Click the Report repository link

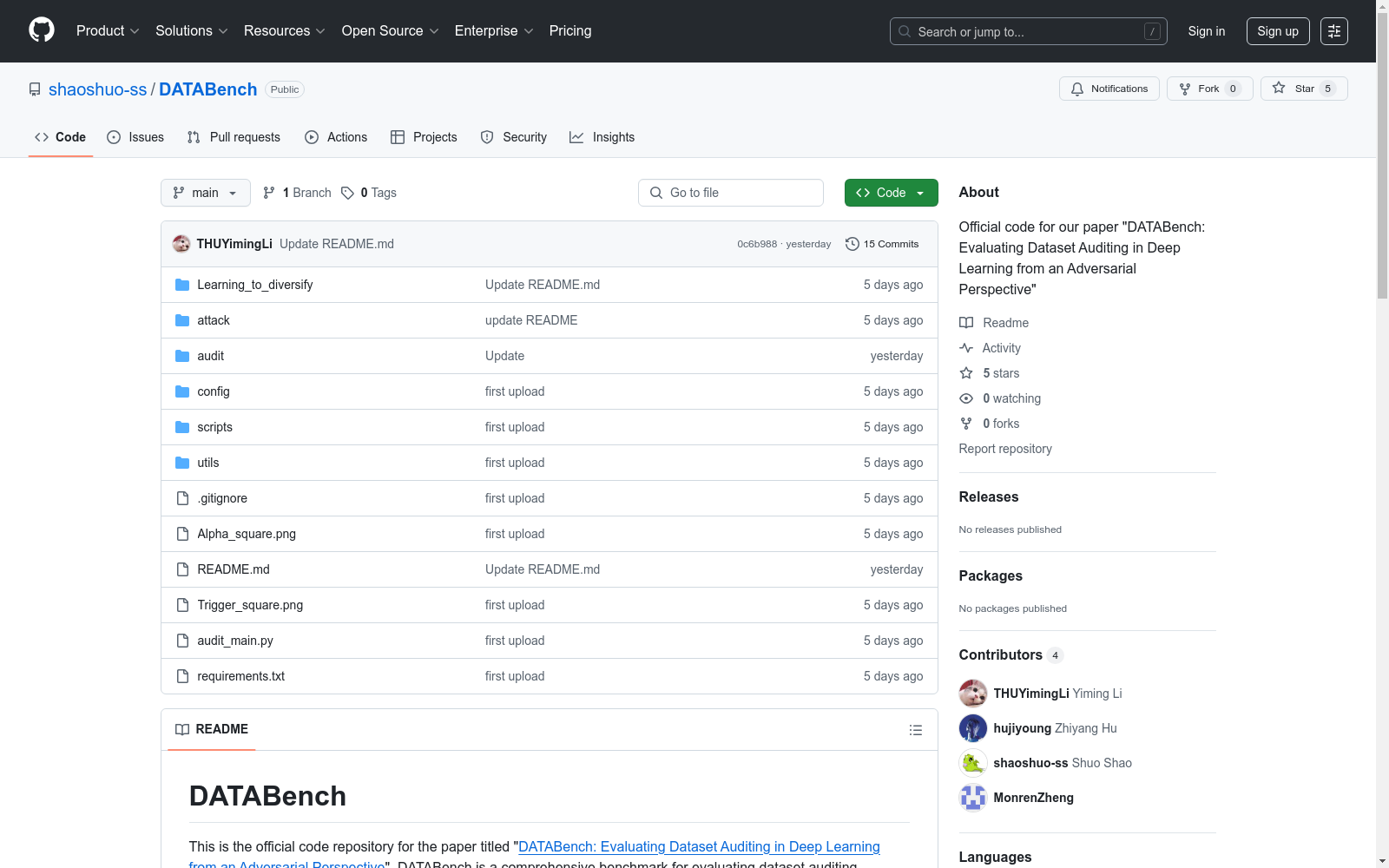coord(1005,449)
